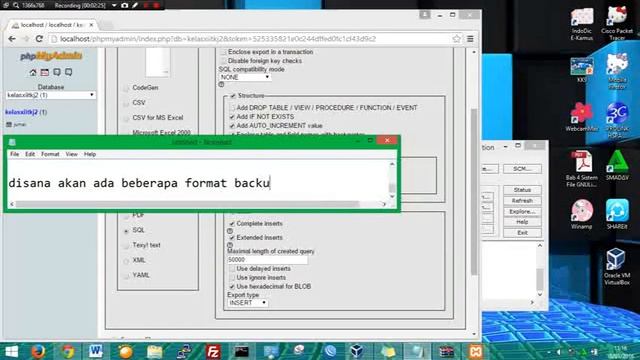Toggle Add AUTO_INCREMENT value
This screenshot has height=360, width=640.
232,126
